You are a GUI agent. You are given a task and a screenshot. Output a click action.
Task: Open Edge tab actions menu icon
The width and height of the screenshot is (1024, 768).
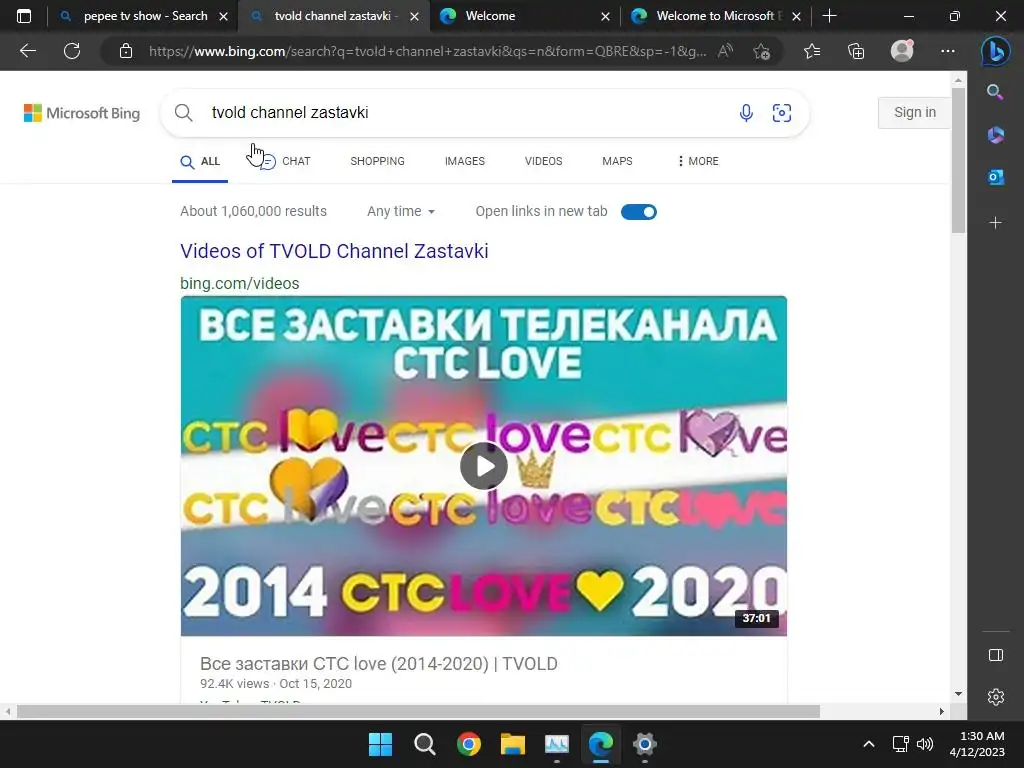coord(24,16)
